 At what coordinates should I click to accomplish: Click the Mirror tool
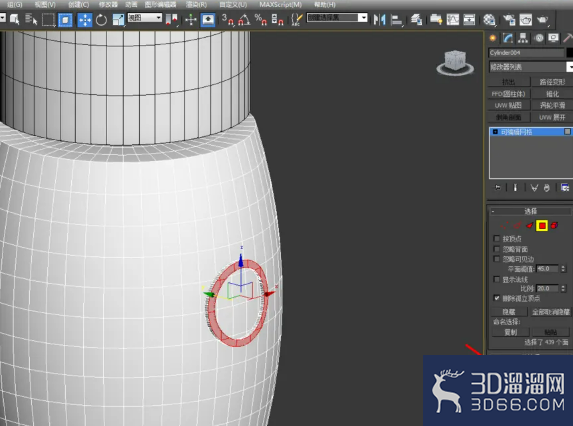click(x=380, y=19)
